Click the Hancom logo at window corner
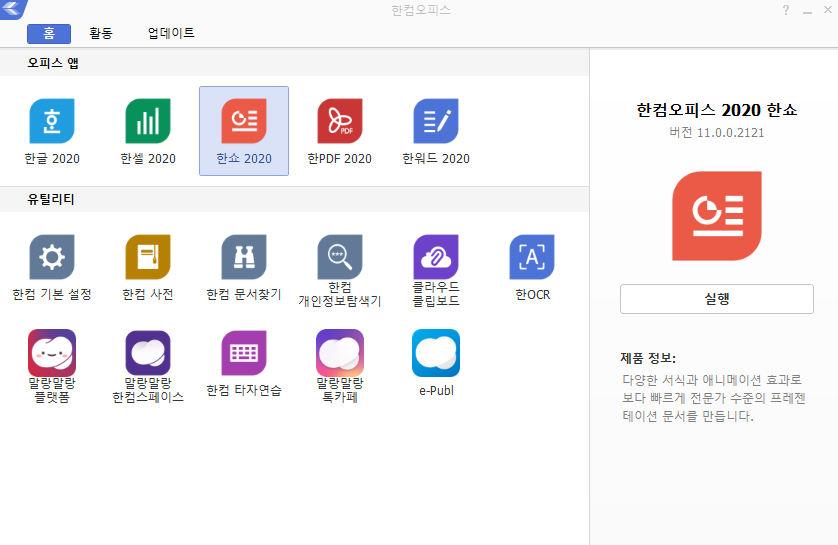The height and width of the screenshot is (545, 838). (x=13, y=8)
